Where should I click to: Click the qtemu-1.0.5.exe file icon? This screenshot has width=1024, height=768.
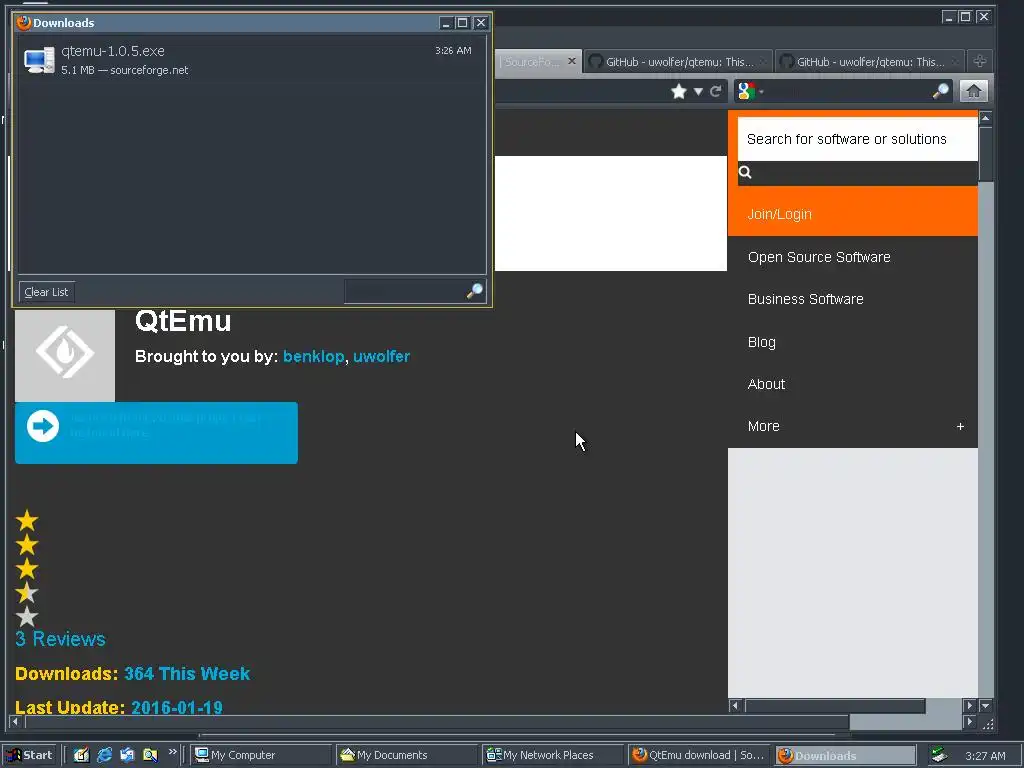39,60
